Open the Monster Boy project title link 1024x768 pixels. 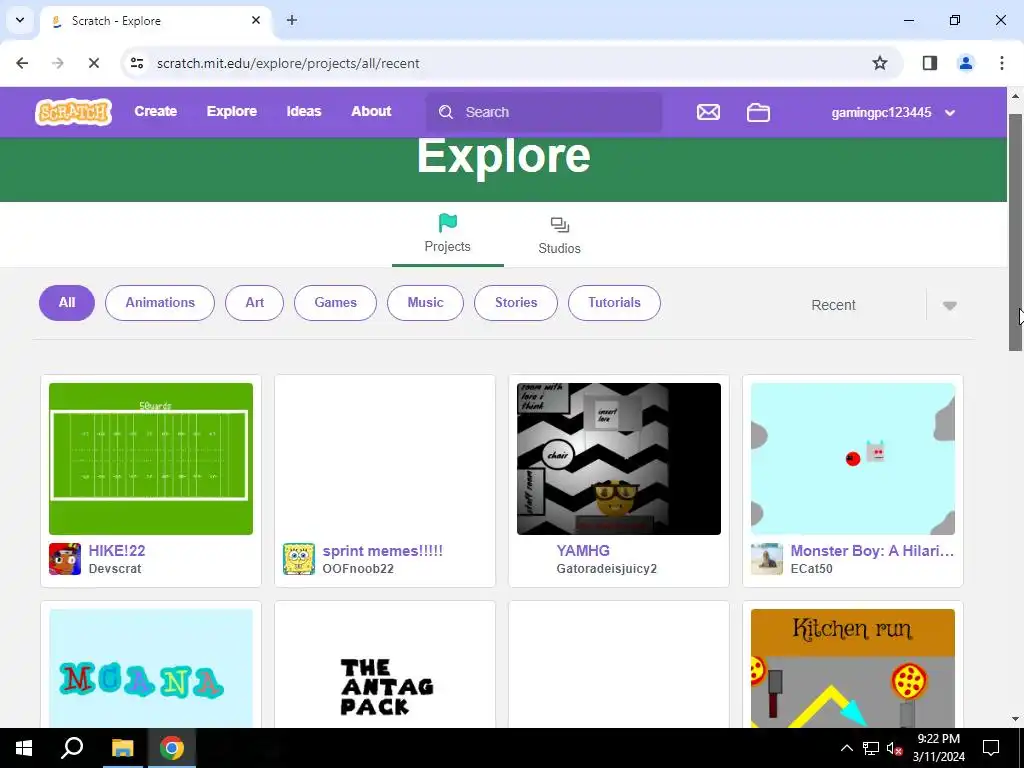click(x=872, y=551)
